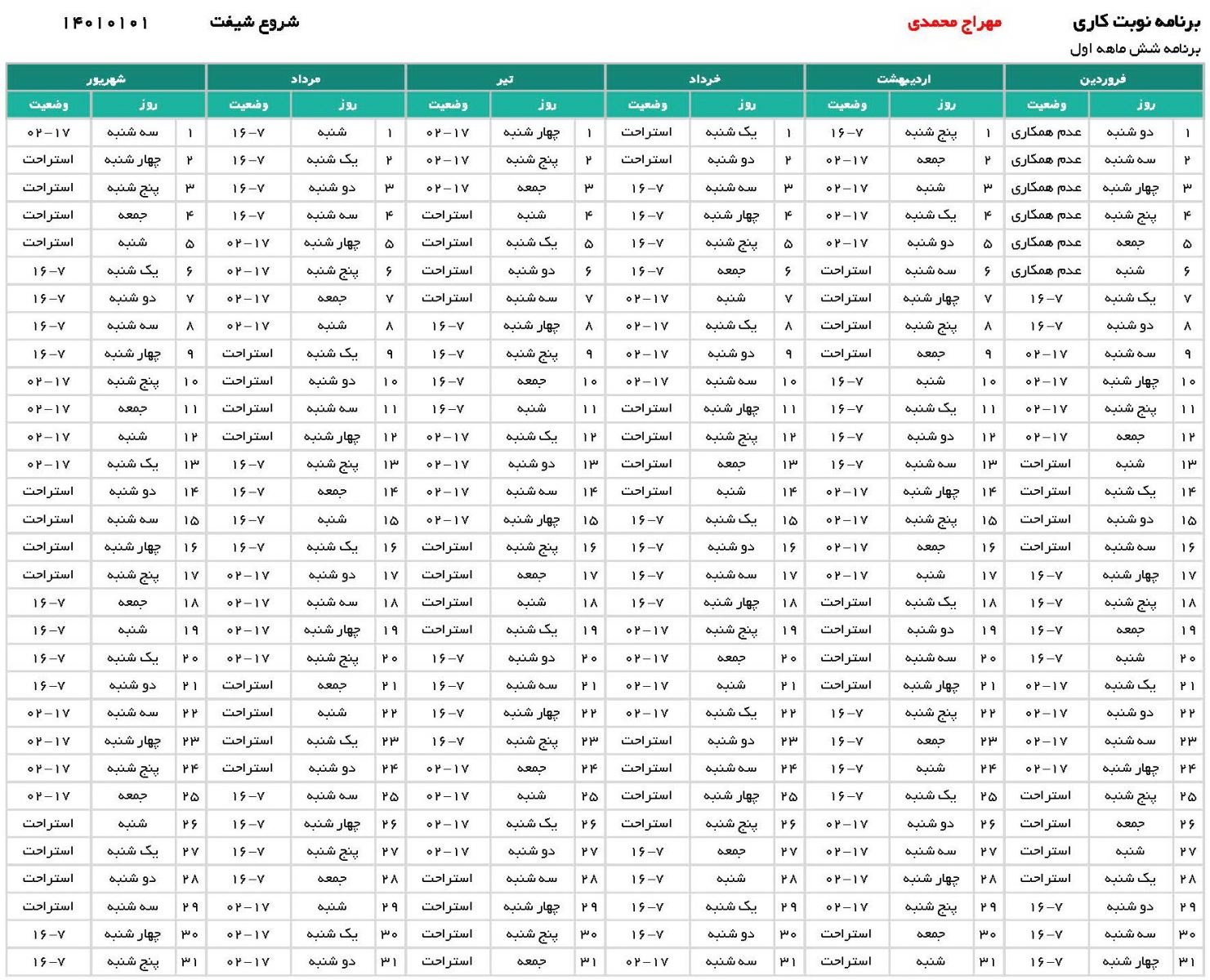Image resolution: width=1210 pixels, height=980 pixels.
Task: Select 'استراحت' status on شهریور day ۲
Action: (49, 160)
